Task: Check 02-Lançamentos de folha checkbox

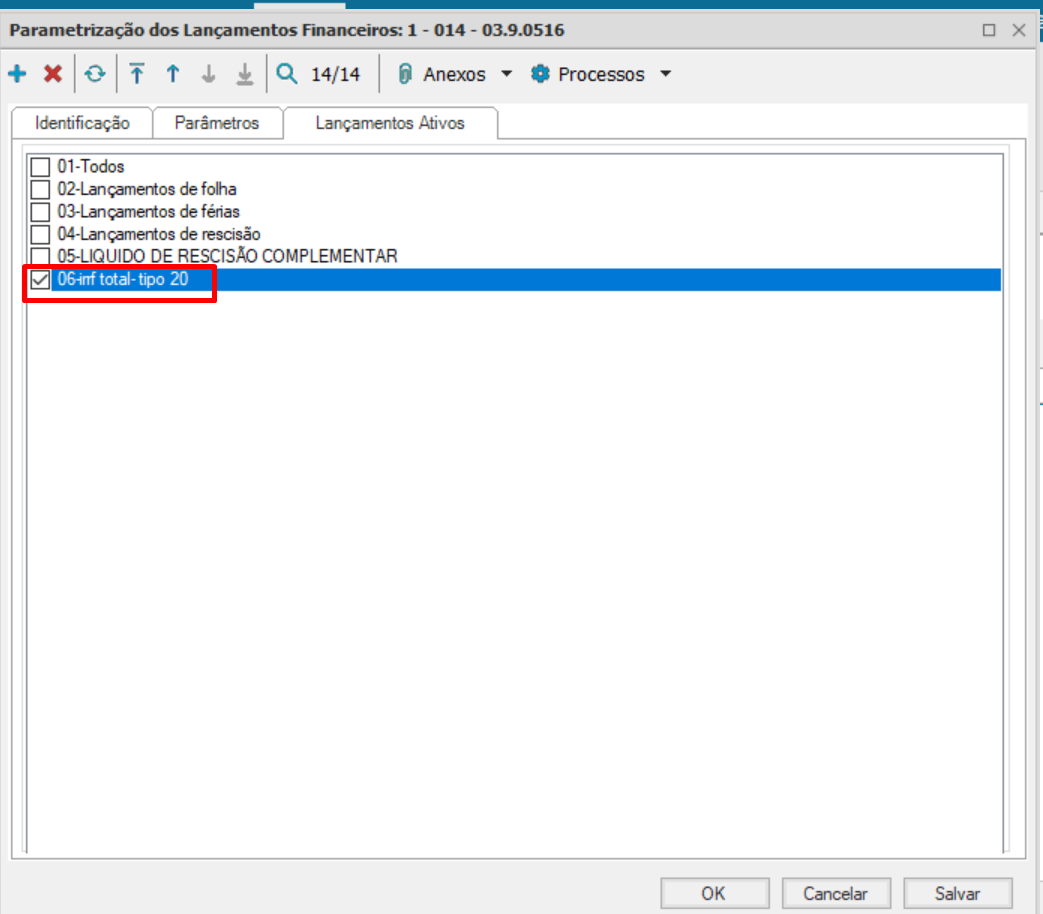Action: pyautogui.click(x=40, y=190)
